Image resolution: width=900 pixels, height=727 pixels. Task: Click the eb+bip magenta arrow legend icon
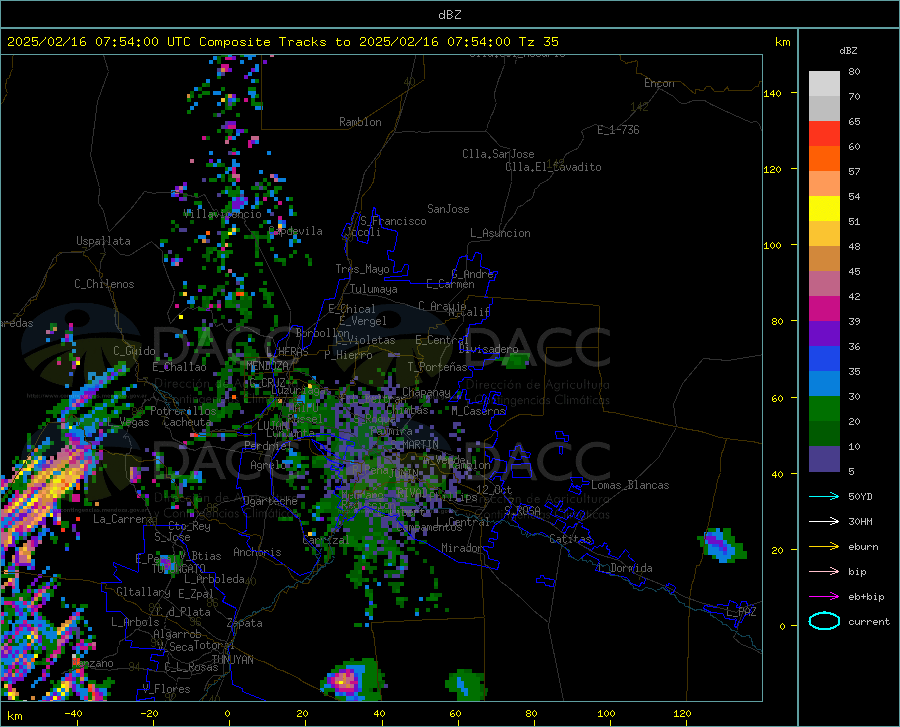pos(824,597)
